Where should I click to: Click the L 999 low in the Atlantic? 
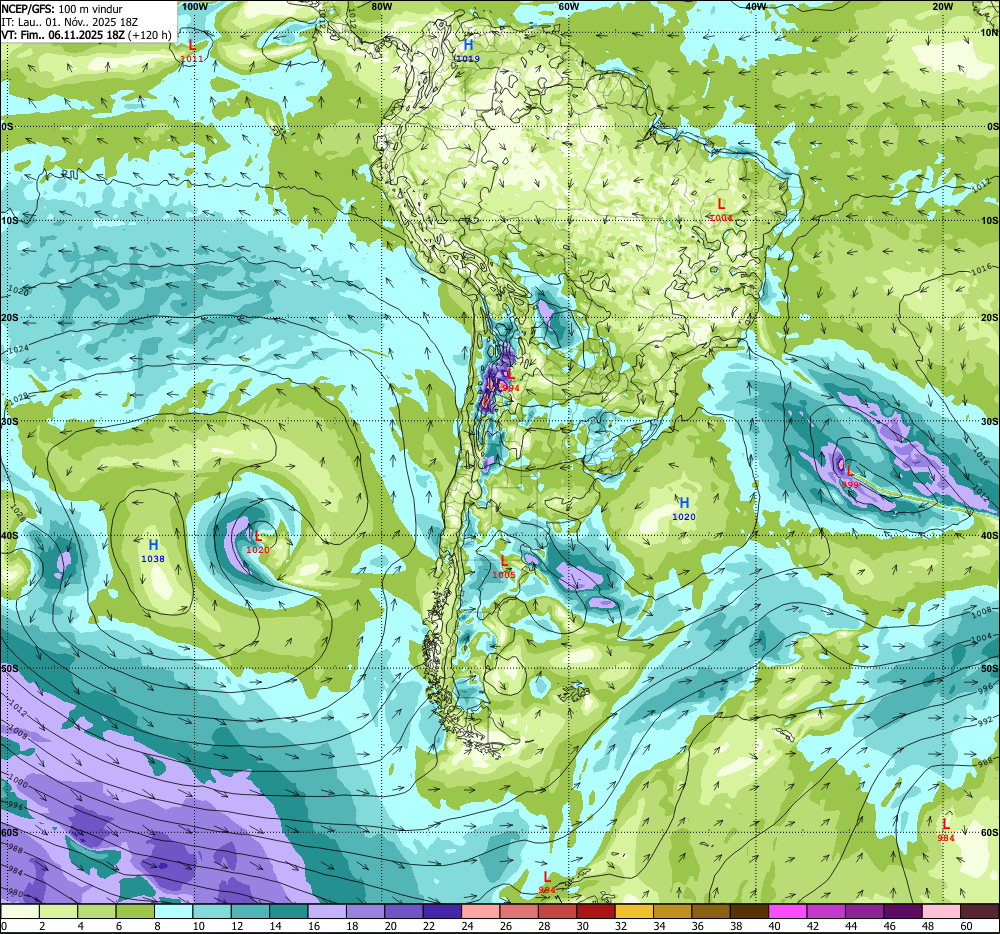849,477
